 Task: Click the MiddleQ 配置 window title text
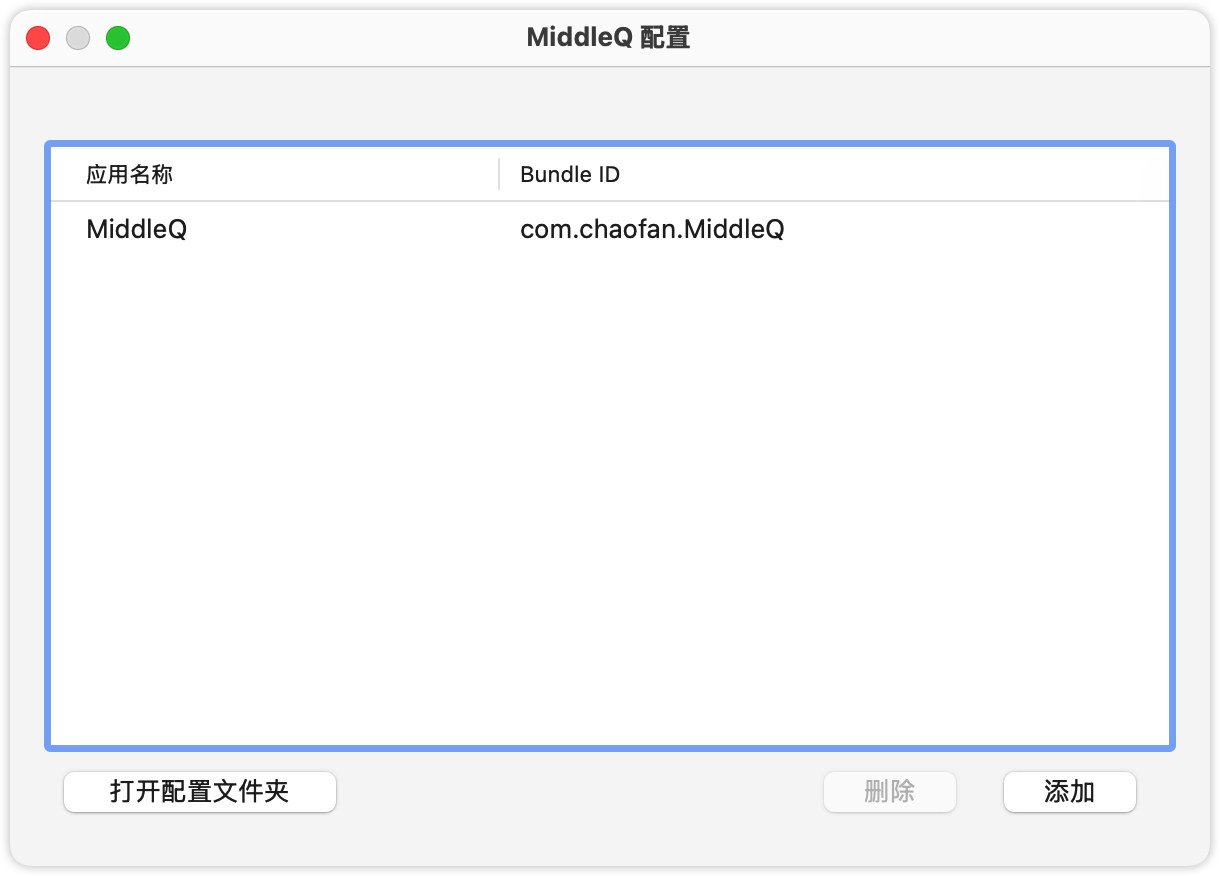608,38
